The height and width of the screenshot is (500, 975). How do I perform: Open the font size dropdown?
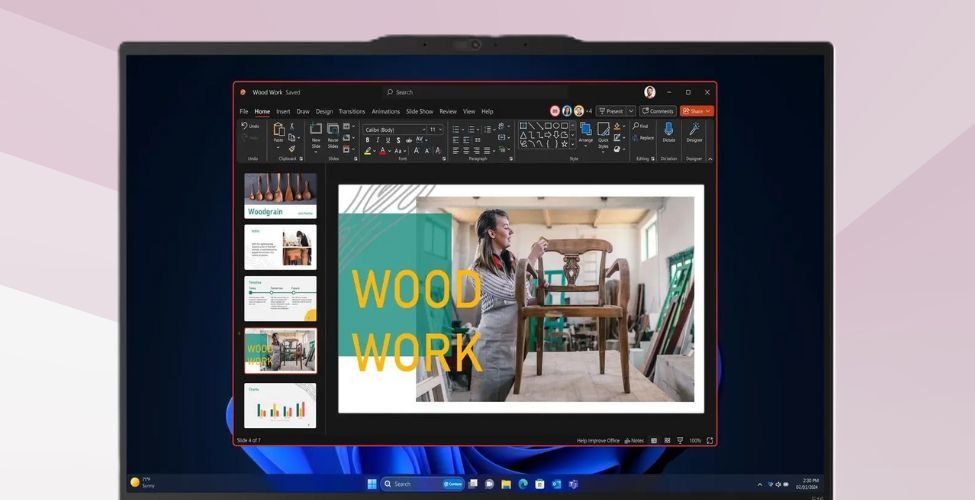441,129
